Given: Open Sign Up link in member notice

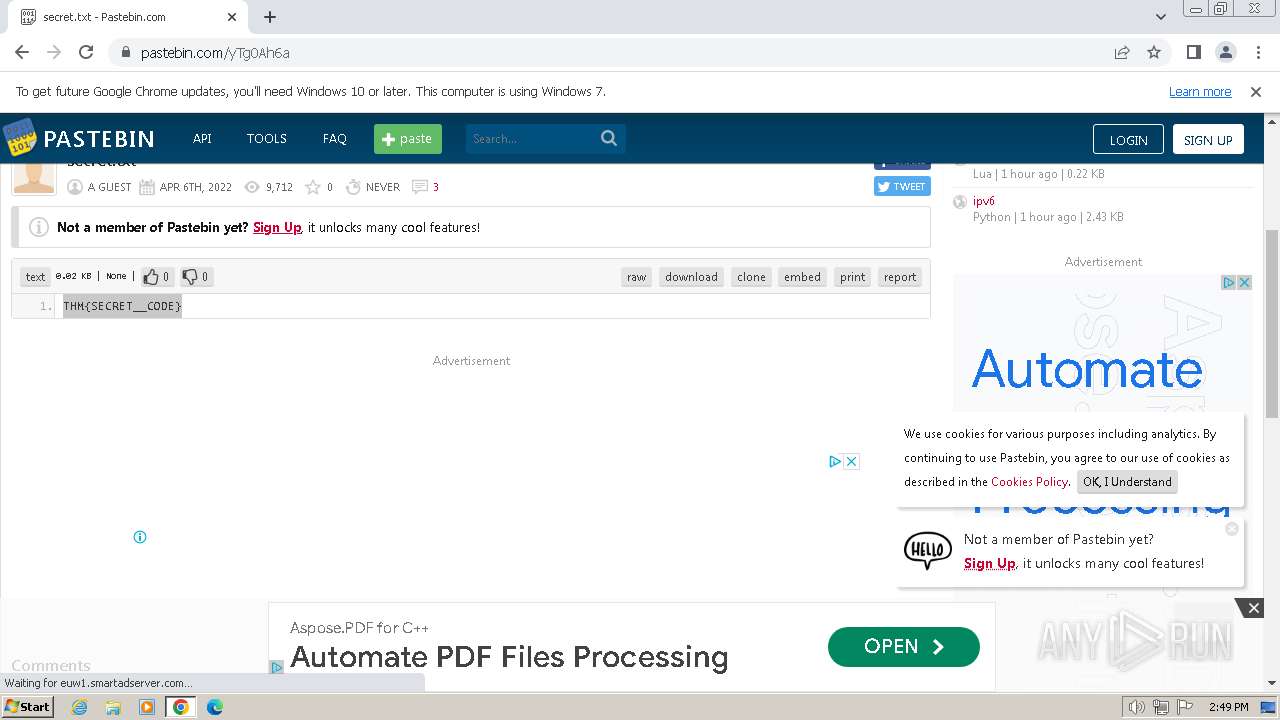Looking at the screenshot, I should tap(277, 227).
